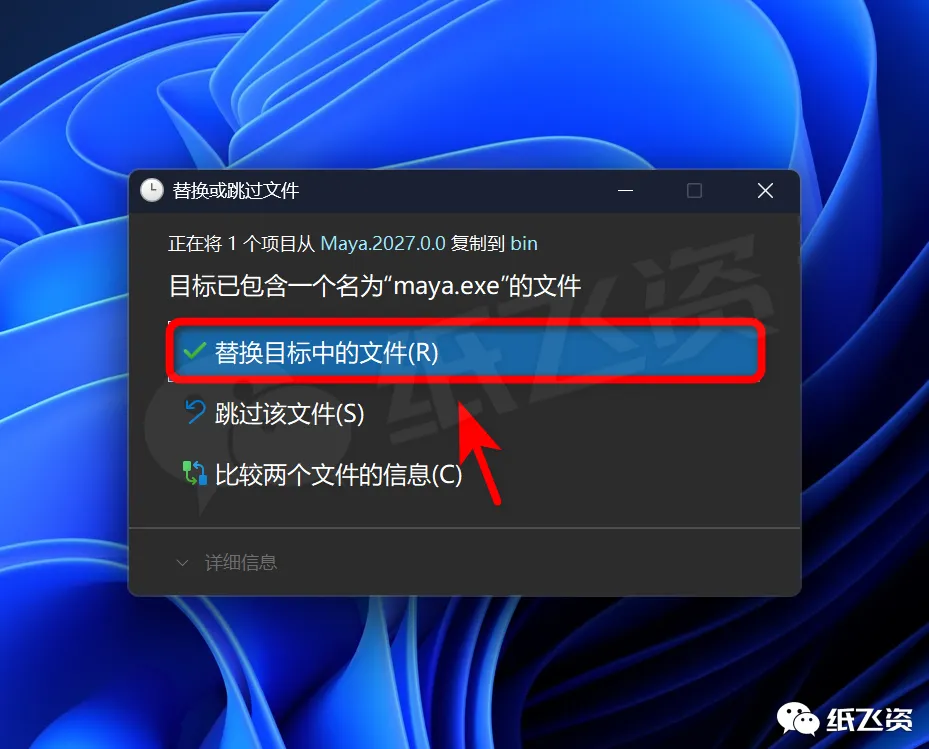Click the 替换或跳过文件 title bar text
The width and height of the screenshot is (929, 749).
click(x=236, y=191)
